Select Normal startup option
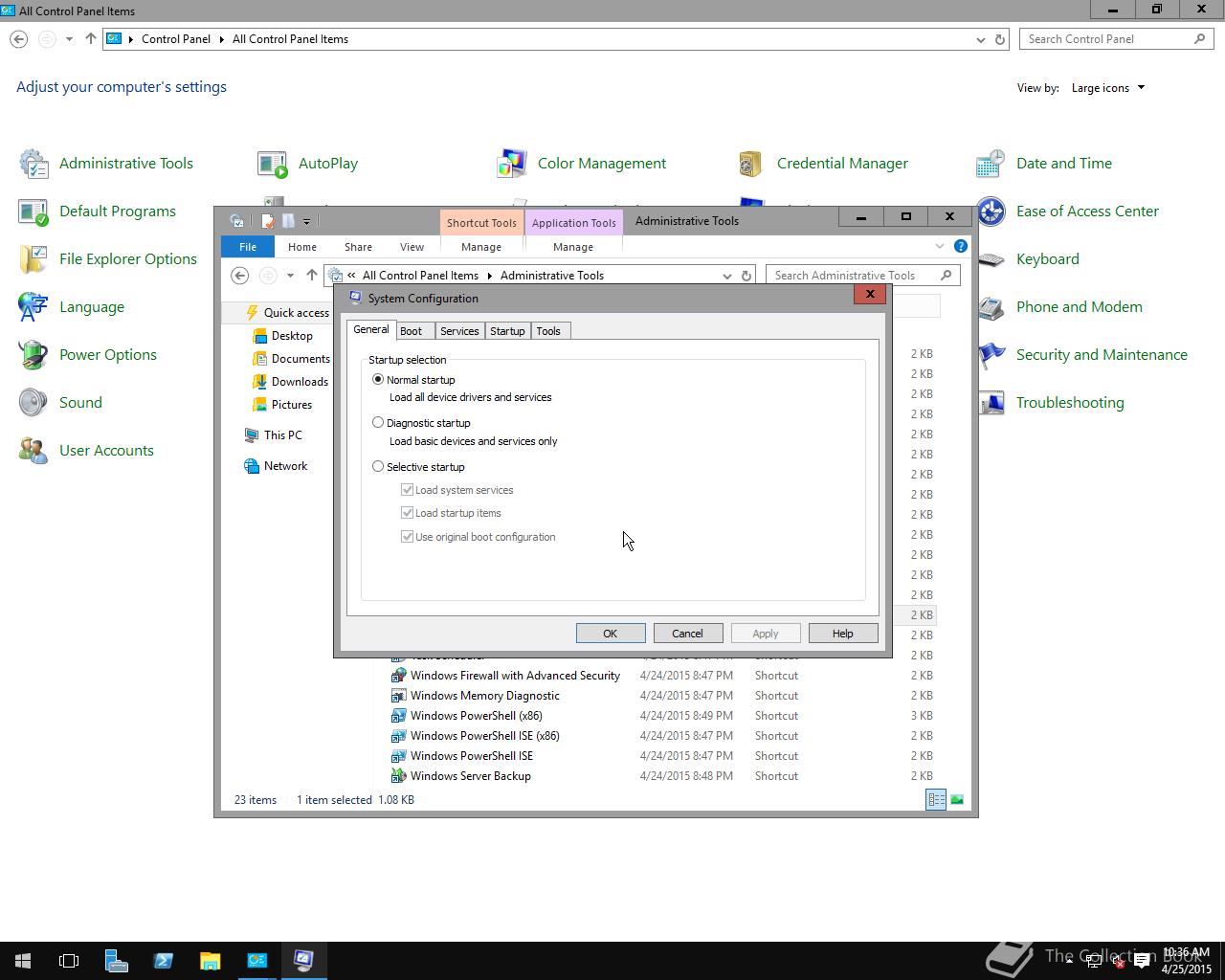Viewport: 1225px width, 980px height. pos(378,379)
